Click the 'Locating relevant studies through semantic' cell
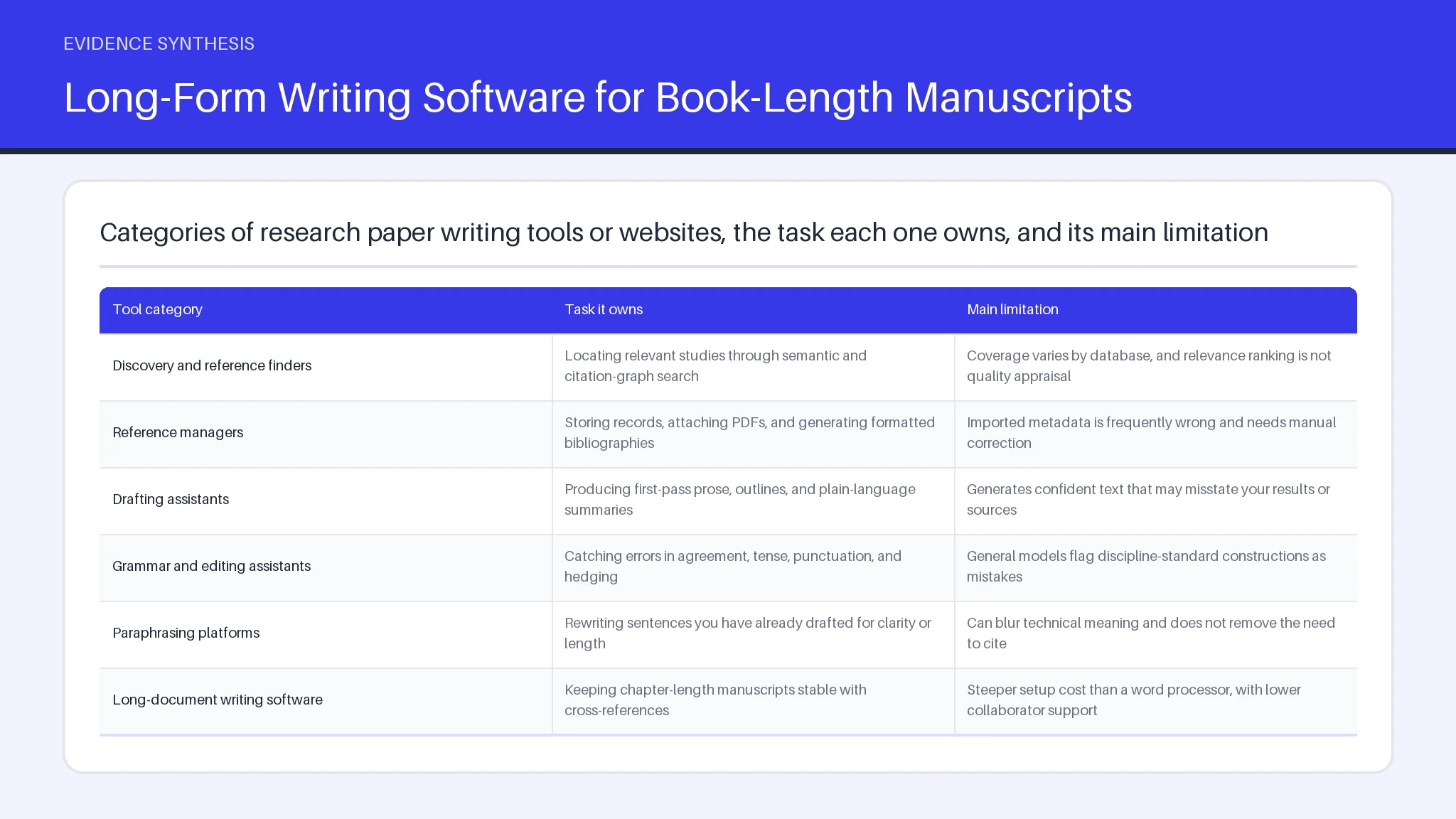The width and height of the screenshot is (1456, 819). pyautogui.click(x=753, y=367)
